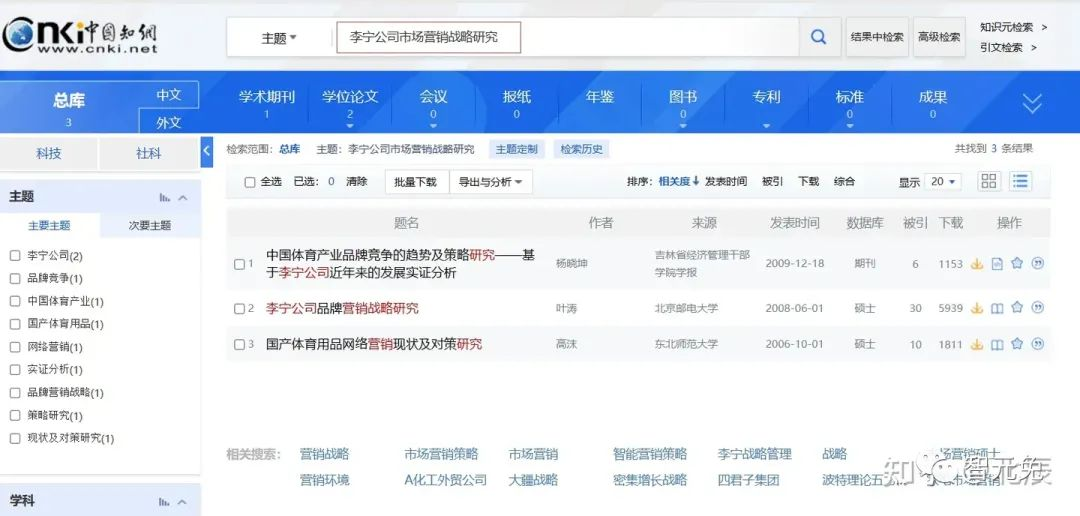Expand the 专利 sub-menu arrow
The height and width of the screenshot is (516, 1080).
tap(767, 127)
